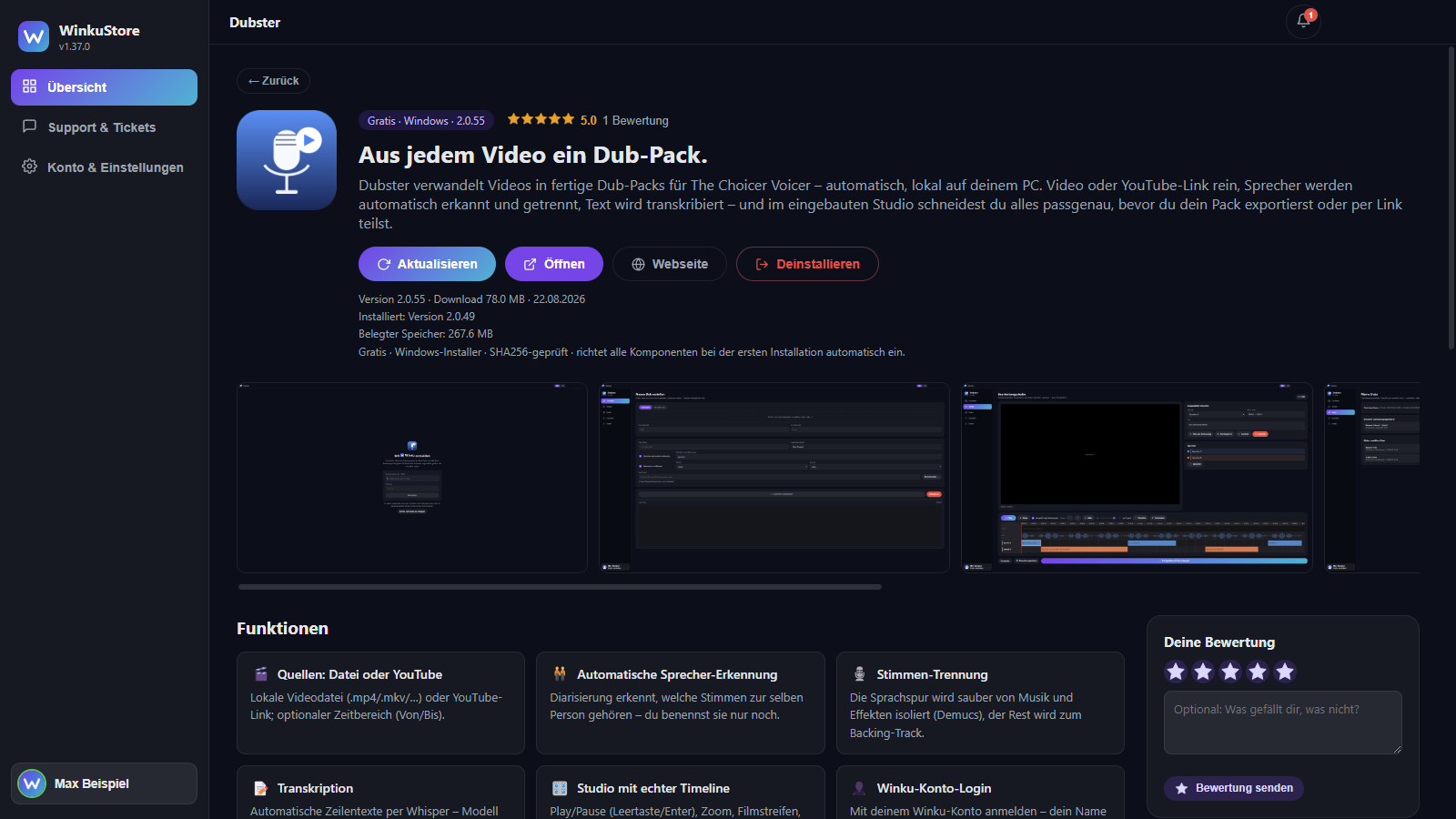Open the second screenshot thumbnail with form

point(774,478)
